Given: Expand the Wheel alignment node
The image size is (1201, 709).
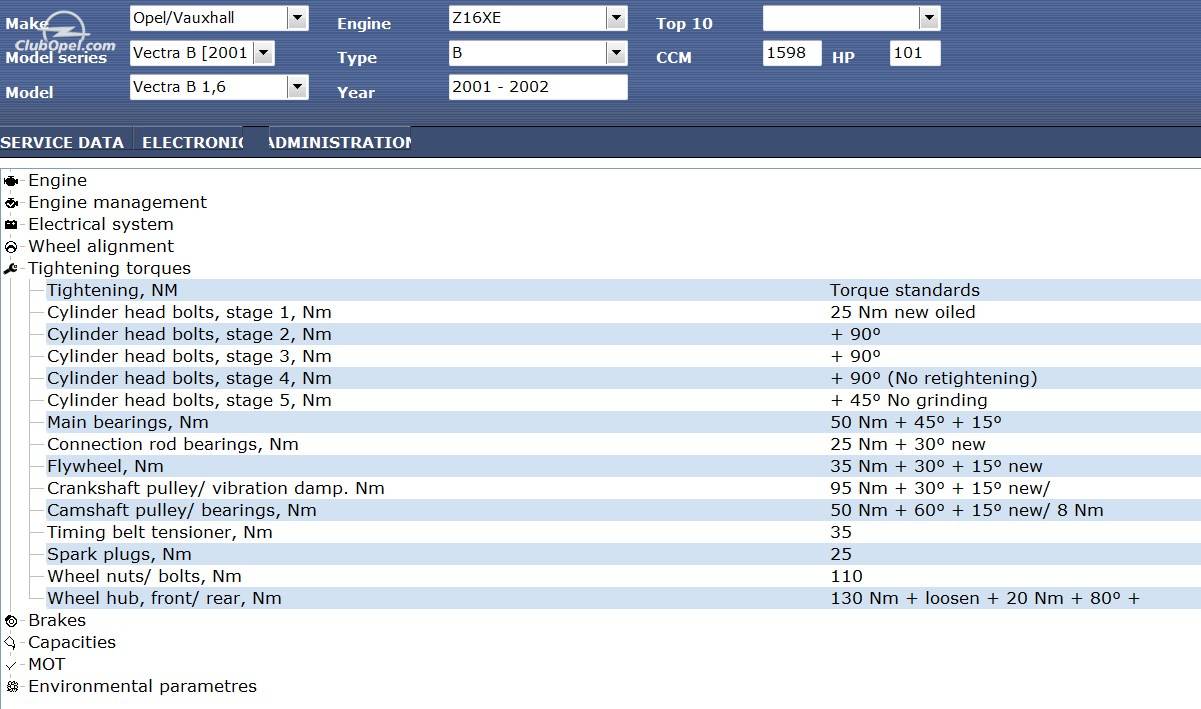Looking at the screenshot, I should [x=101, y=246].
